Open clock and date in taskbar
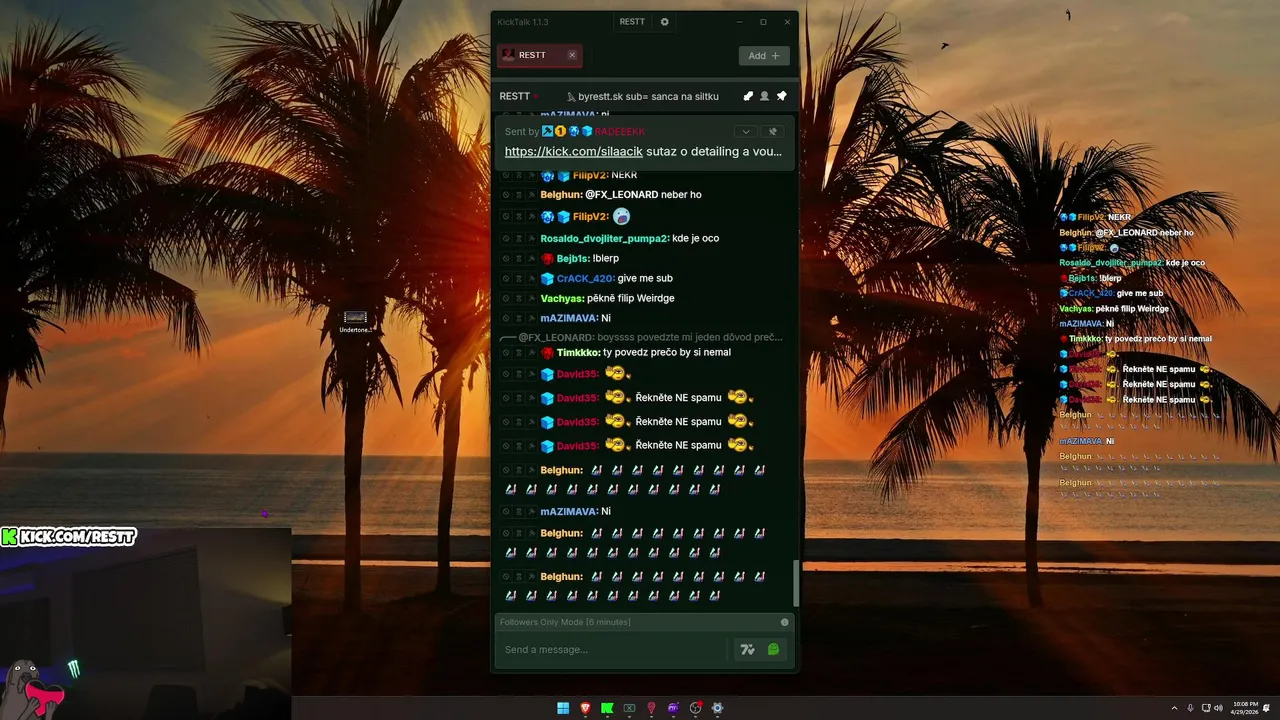 1246,708
